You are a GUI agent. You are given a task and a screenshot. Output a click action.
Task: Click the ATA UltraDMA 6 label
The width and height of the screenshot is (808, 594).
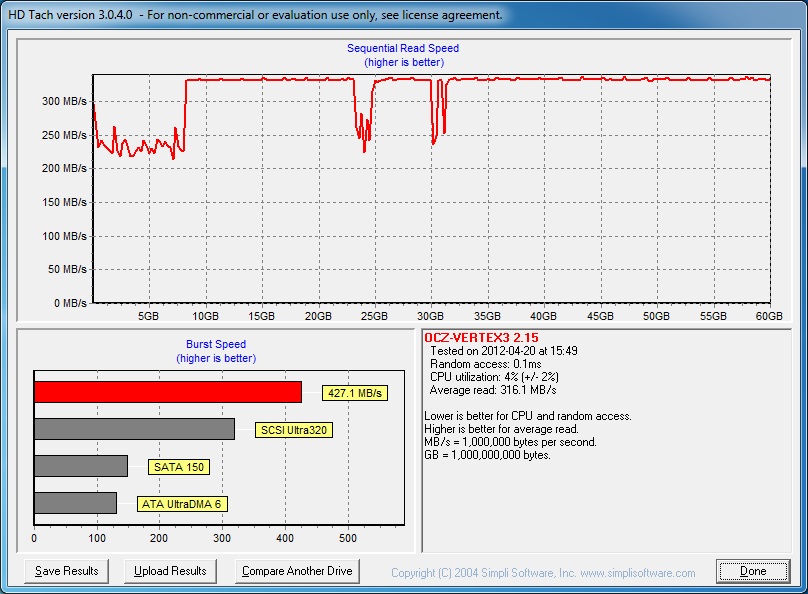182,504
